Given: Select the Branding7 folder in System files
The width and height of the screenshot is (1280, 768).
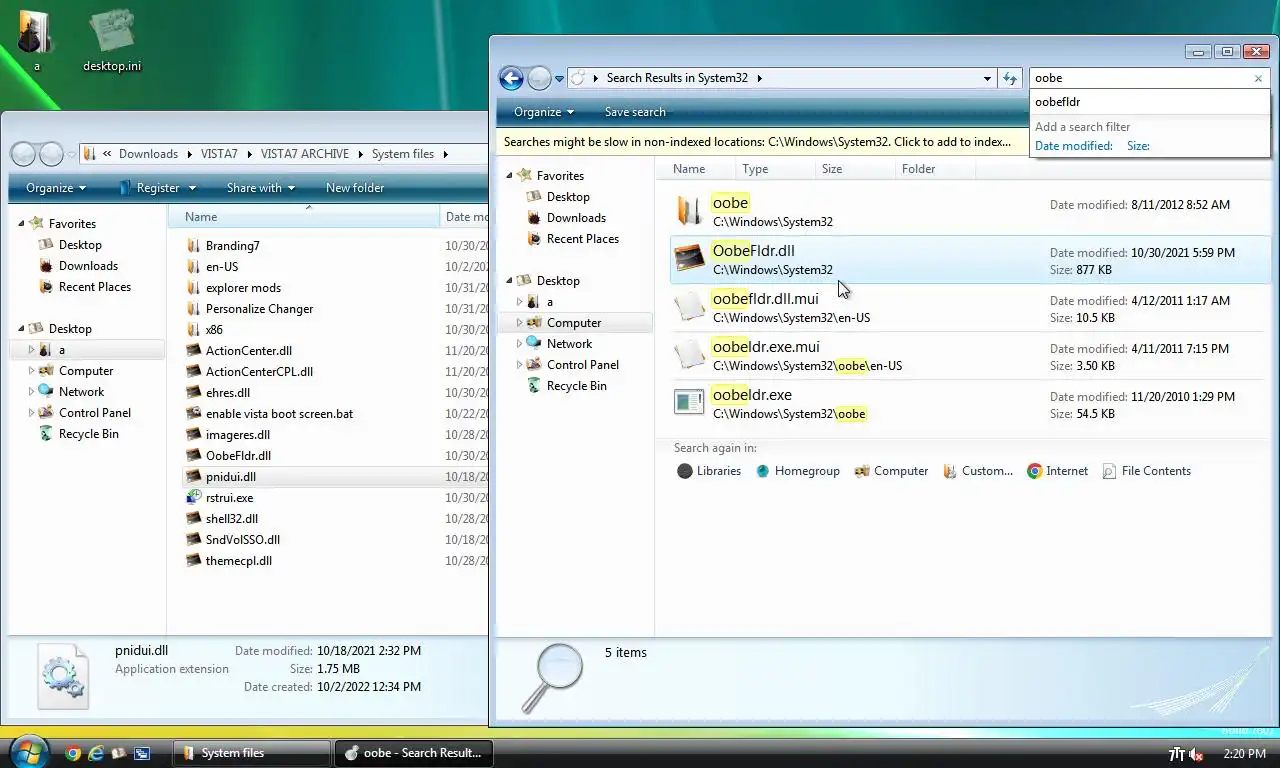Looking at the screenshot, I should click(232, 246).
